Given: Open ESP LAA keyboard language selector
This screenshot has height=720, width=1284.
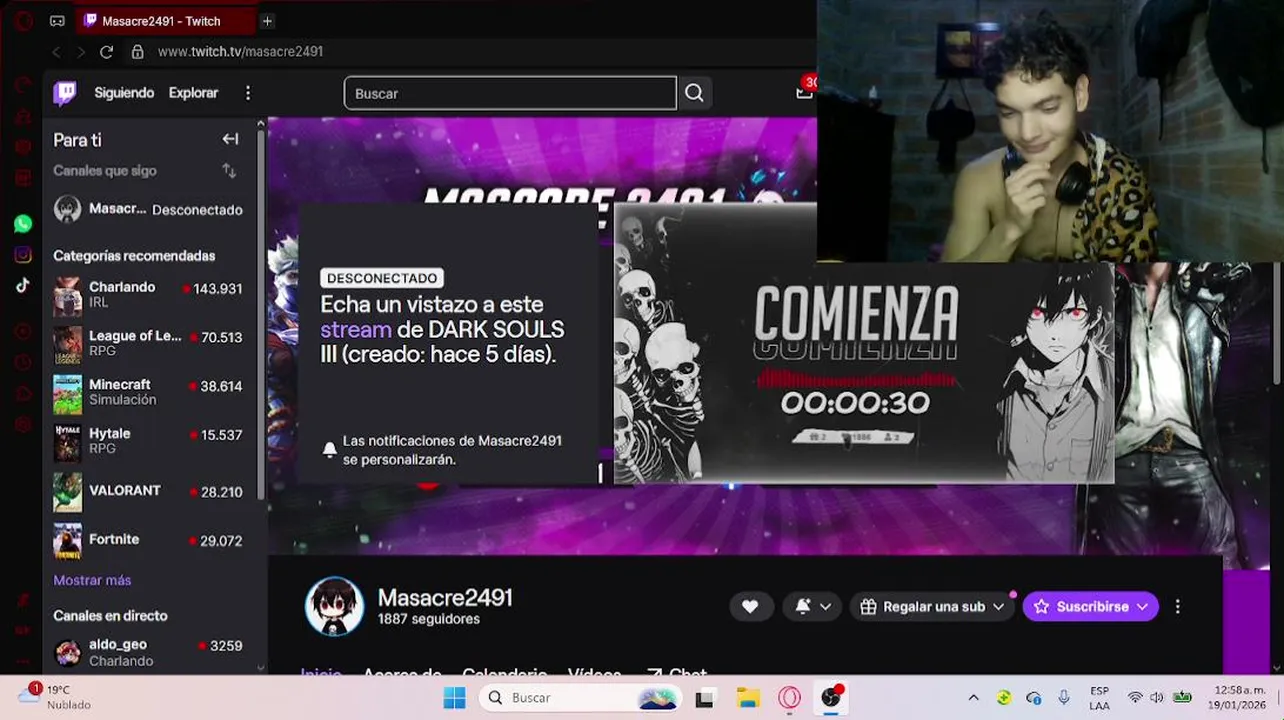Looking at the screenshot, I should point(1099,698).
